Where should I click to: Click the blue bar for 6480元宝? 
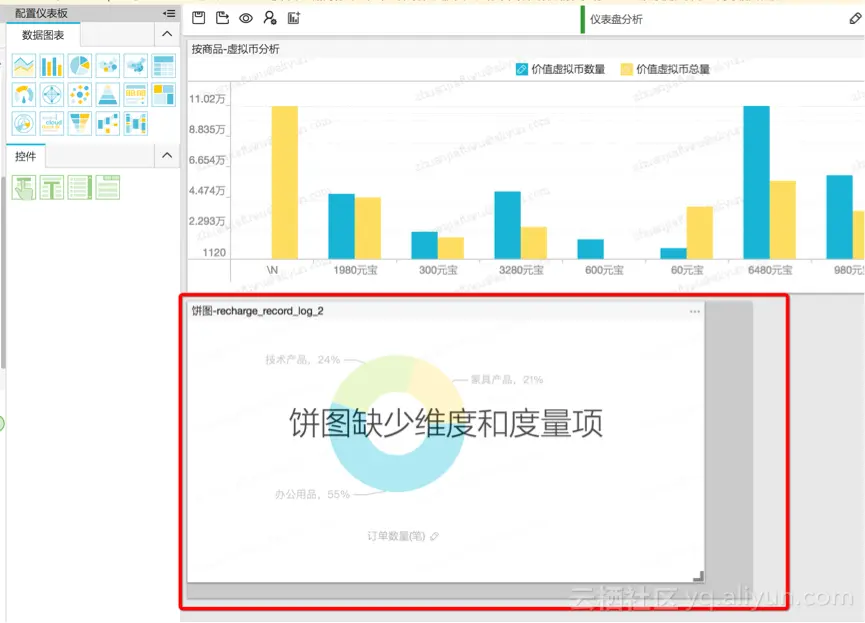756,182
